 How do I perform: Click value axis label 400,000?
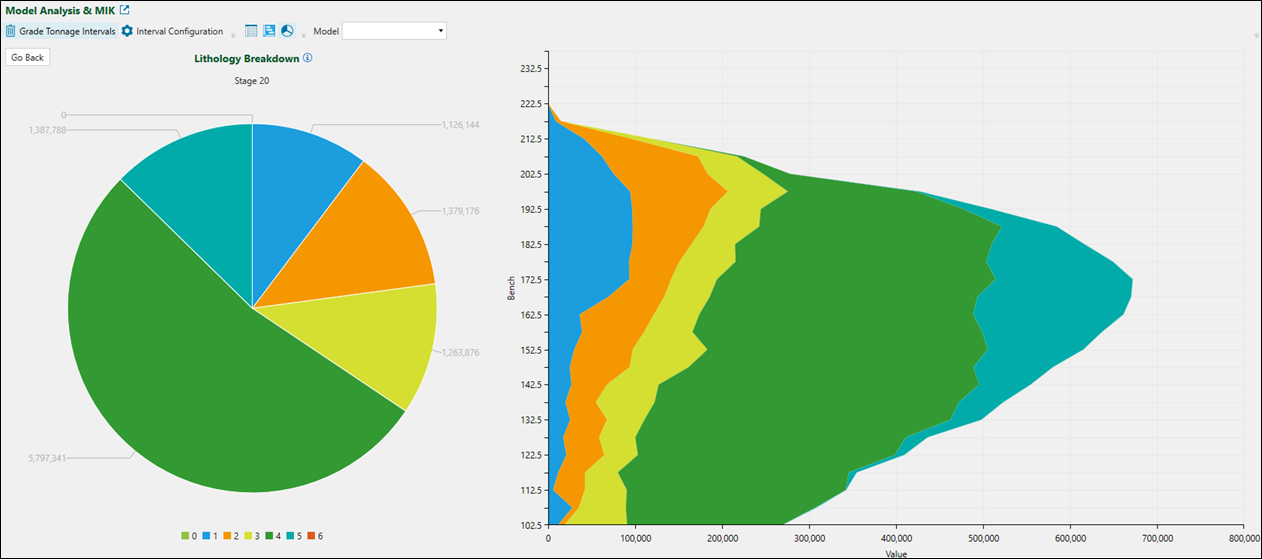coord(896,538)
